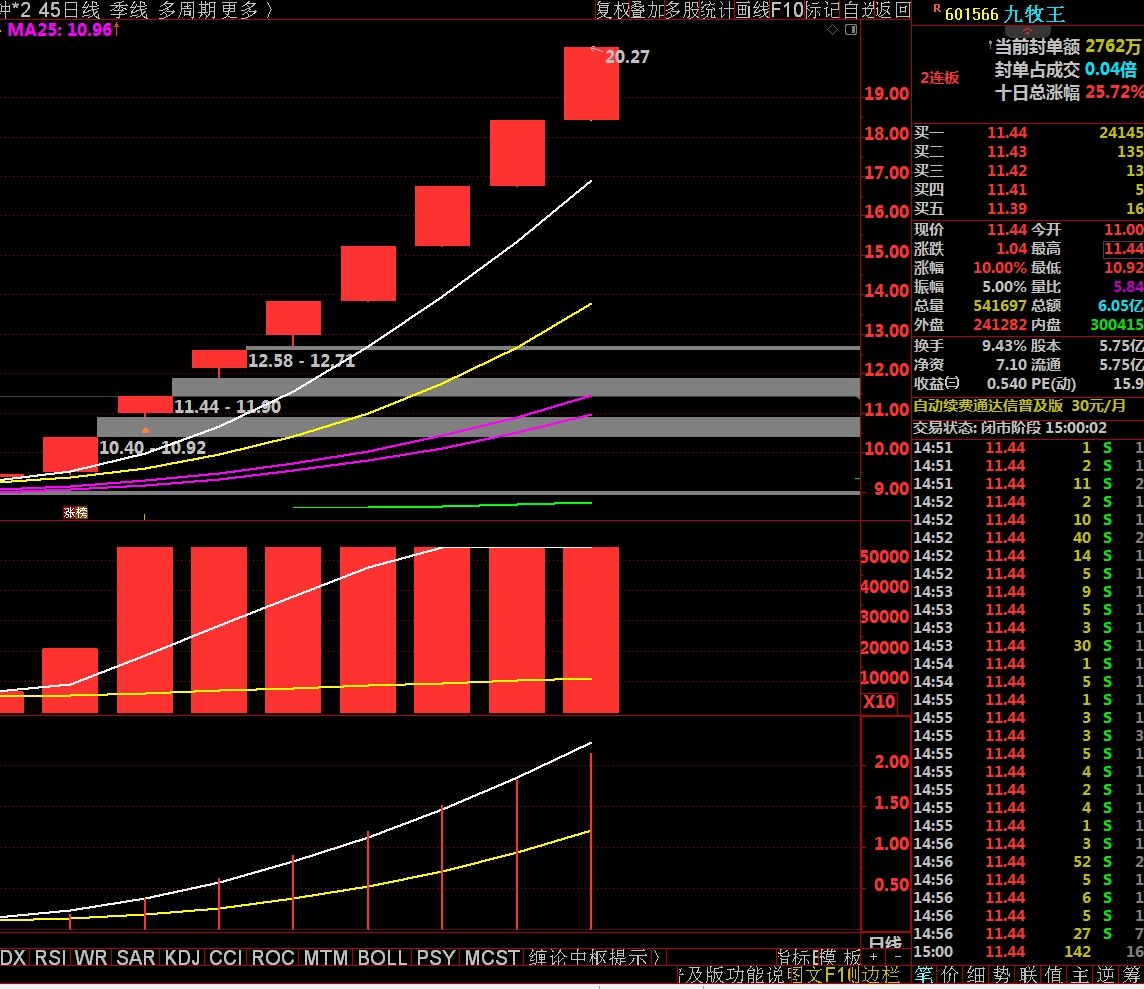The image size is (1144, 989).
Task: Click the 20.27 high price label
Action: 627,57
